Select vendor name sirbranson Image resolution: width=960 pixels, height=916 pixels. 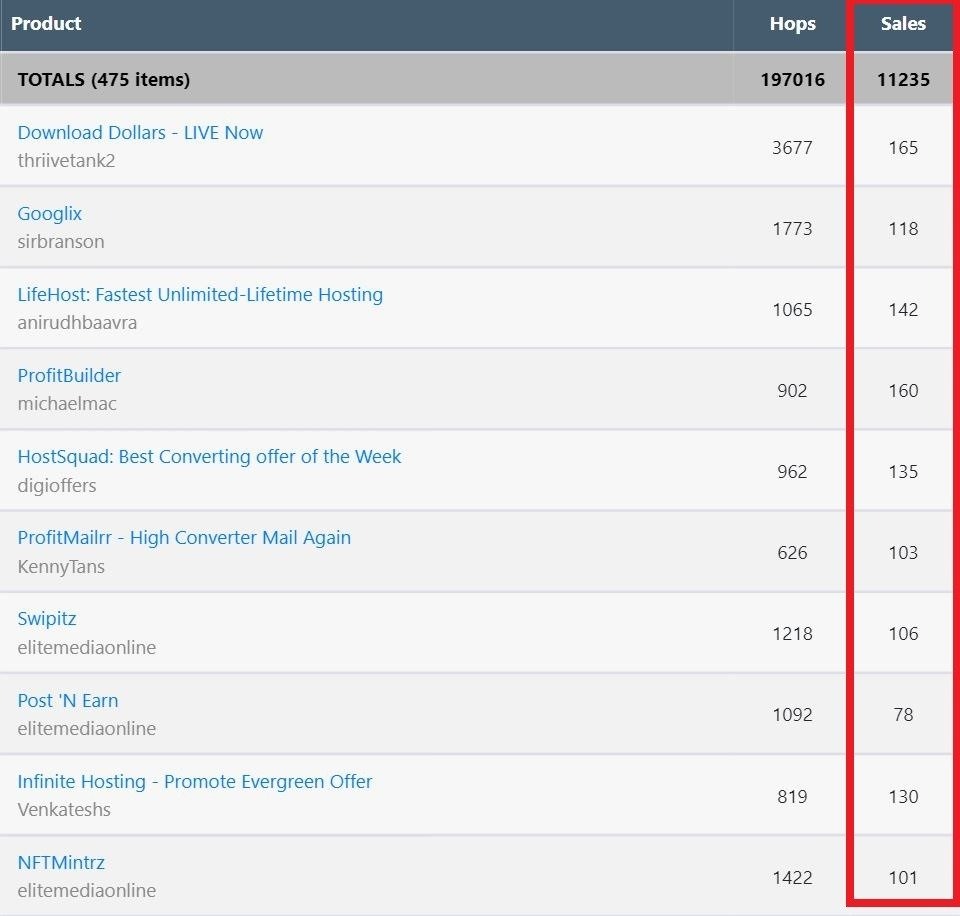[61, 241]
